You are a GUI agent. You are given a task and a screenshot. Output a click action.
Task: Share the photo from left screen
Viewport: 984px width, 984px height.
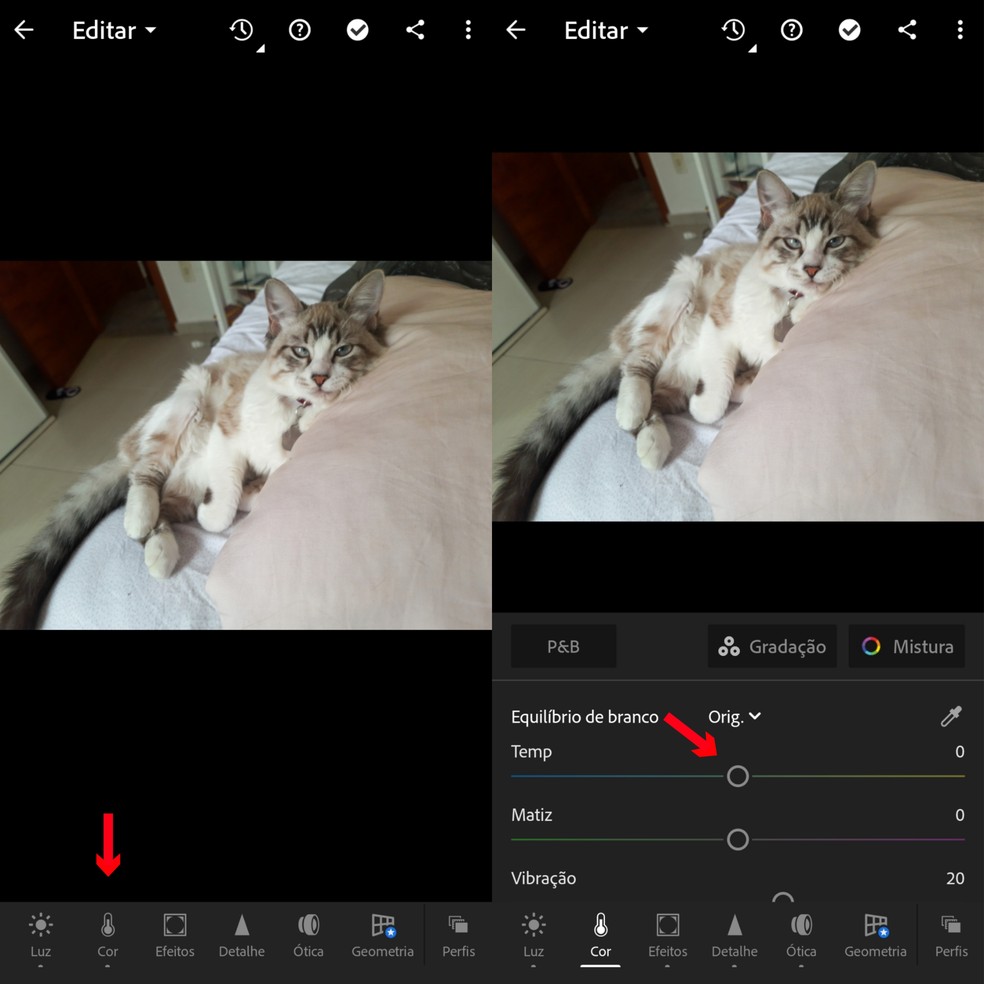pyautogui.click(x=415, y=29)
